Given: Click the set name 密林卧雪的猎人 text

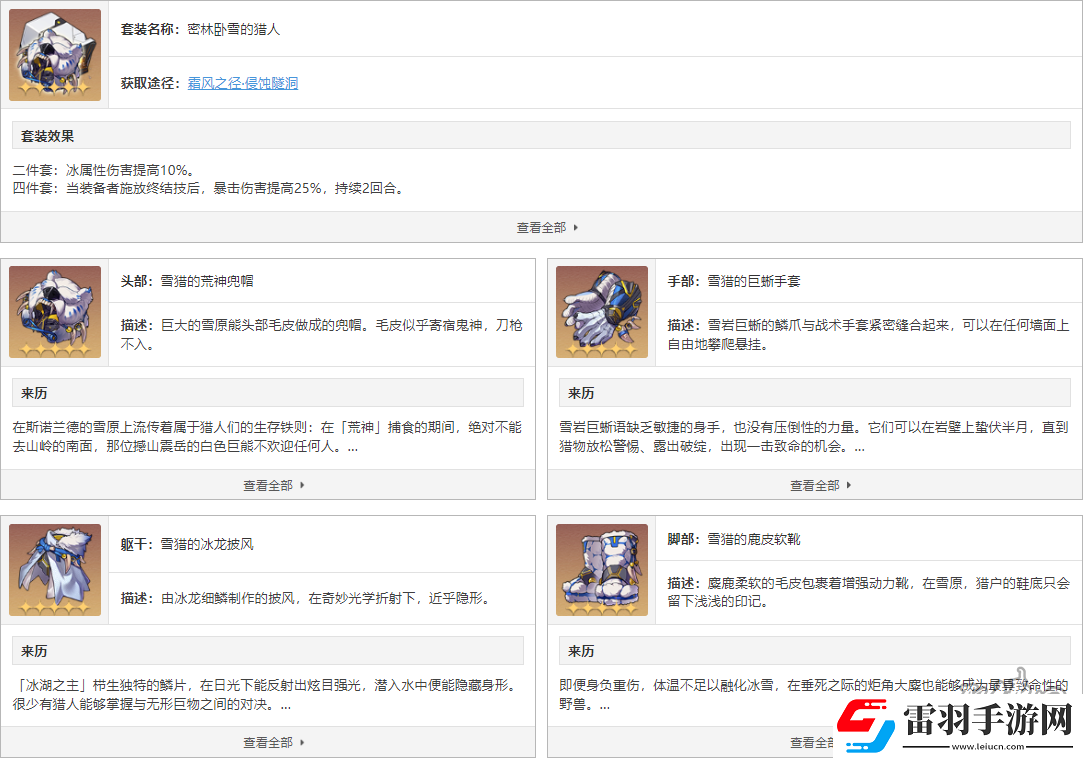Looking at the screenshot, I should [234, 29].
